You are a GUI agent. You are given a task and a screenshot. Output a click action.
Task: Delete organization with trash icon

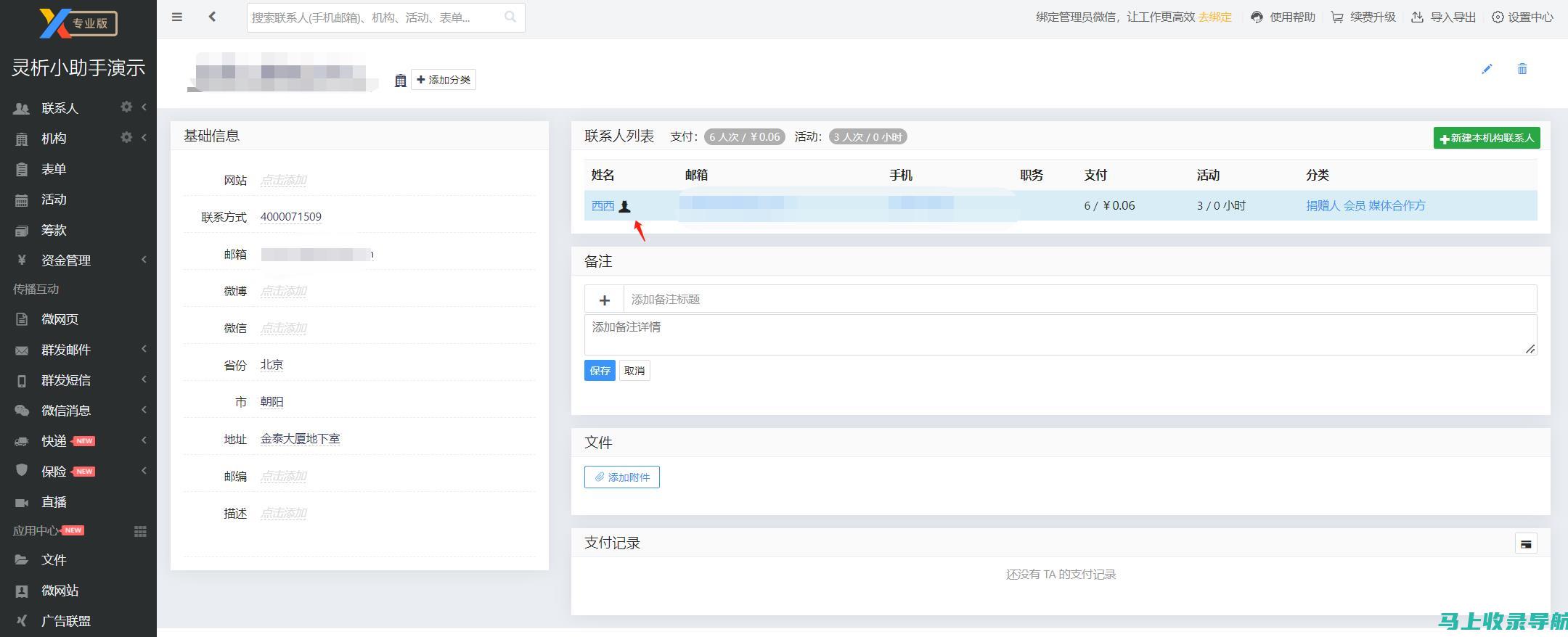1522,69
